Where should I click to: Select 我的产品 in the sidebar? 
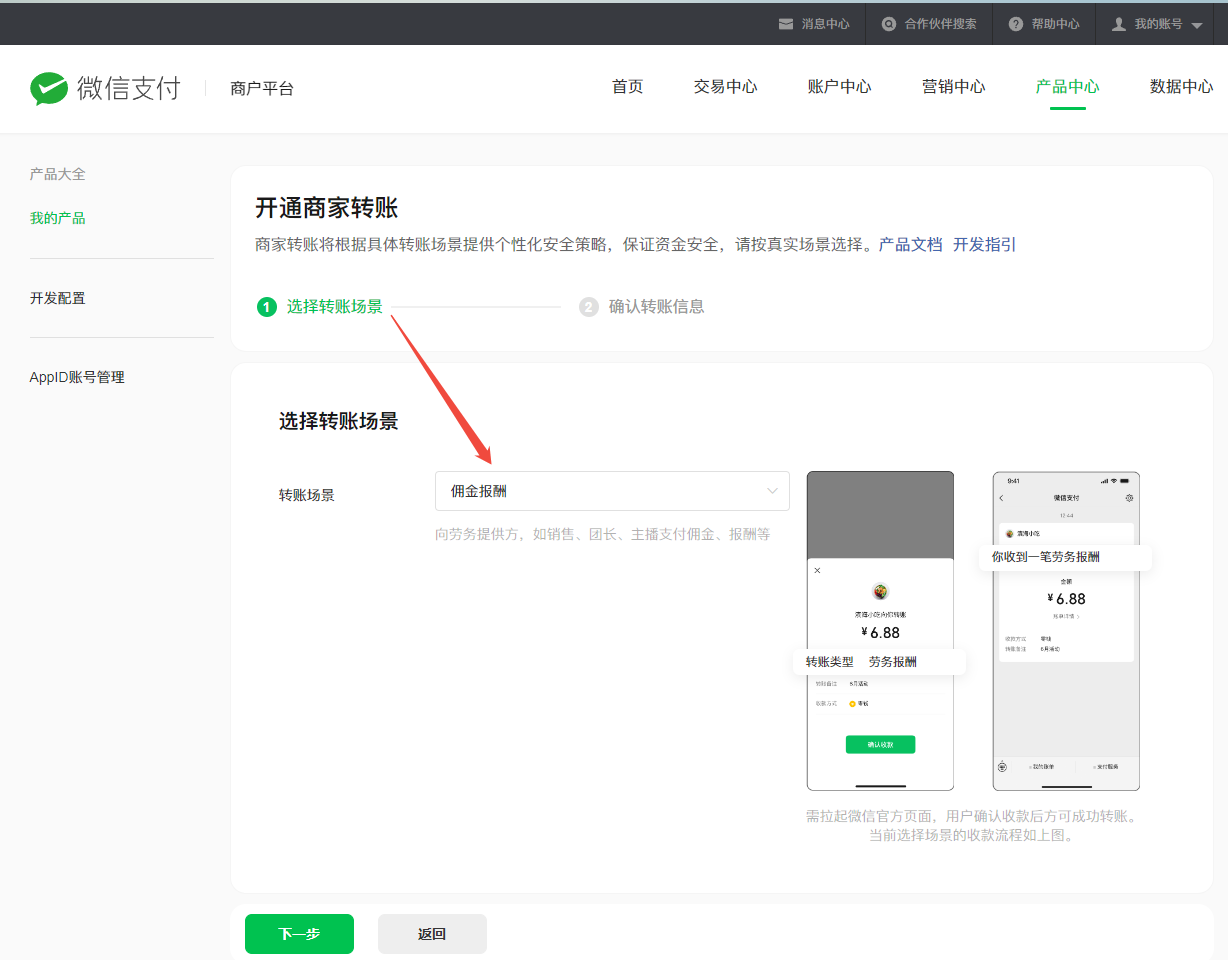coord(58,218)
